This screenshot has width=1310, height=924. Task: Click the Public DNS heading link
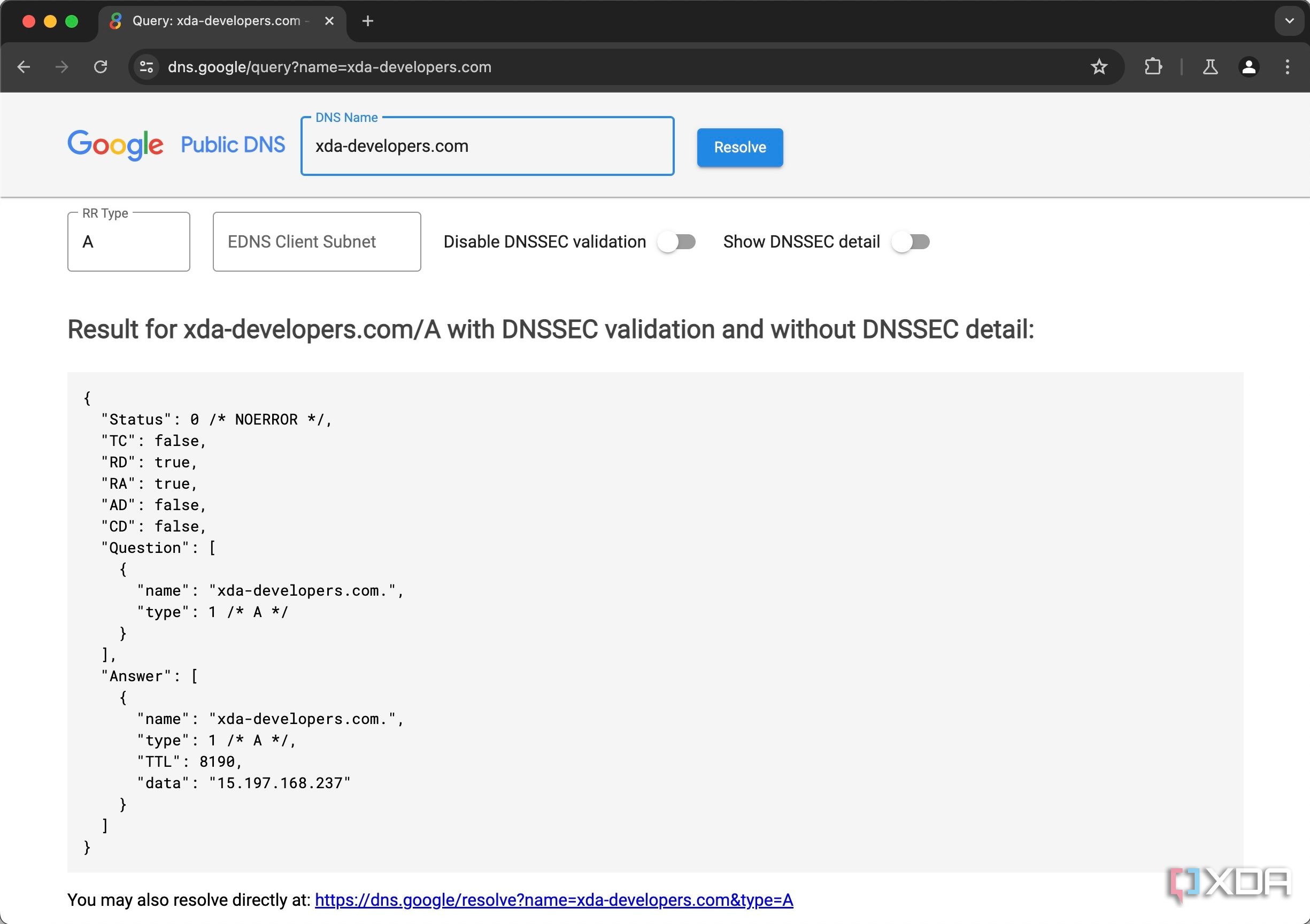pyautogui.click(x=233, y=144)
